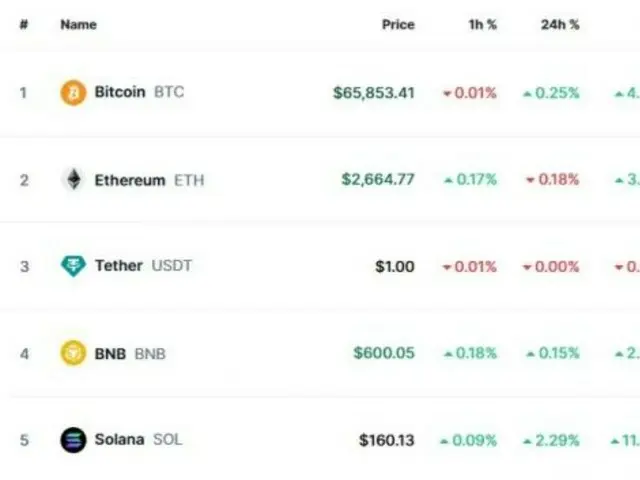Click Ethereum's price $2,664.77
Viewport: 640px width, 480px height.
click(377, 180)
